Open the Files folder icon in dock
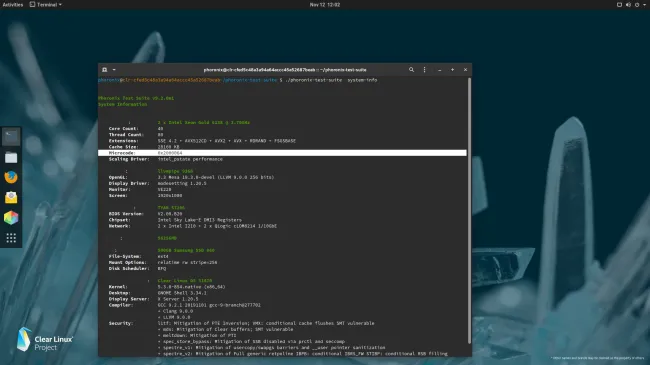The width and height of the screenshot is (650, 365). [11, 157]
